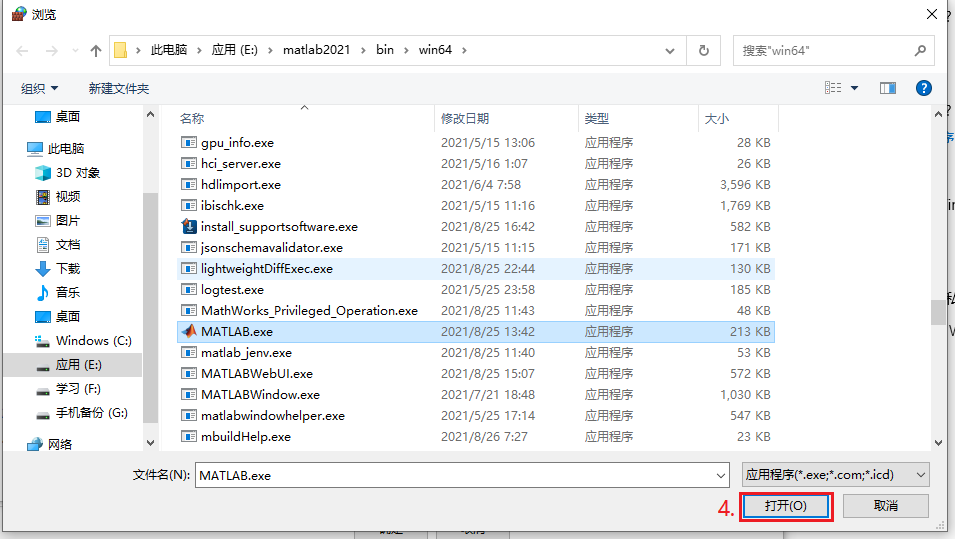Open help with question mark icon
The width and height of the screenshot is (955, 539).
click(923, 88)
